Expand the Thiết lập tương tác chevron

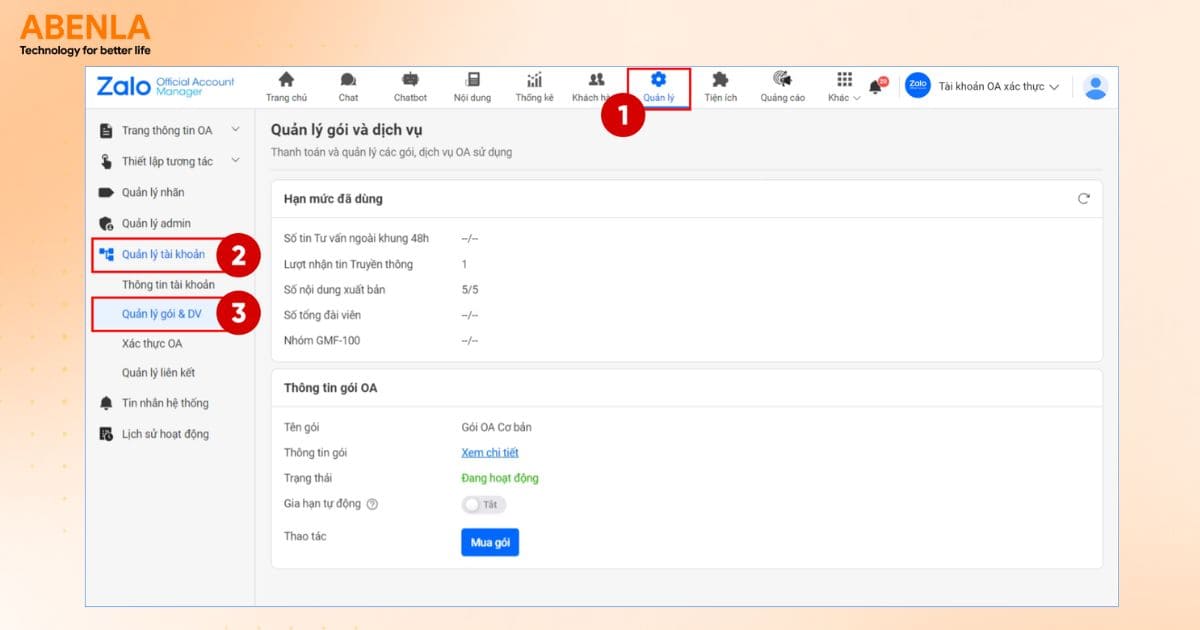(235, 161)
